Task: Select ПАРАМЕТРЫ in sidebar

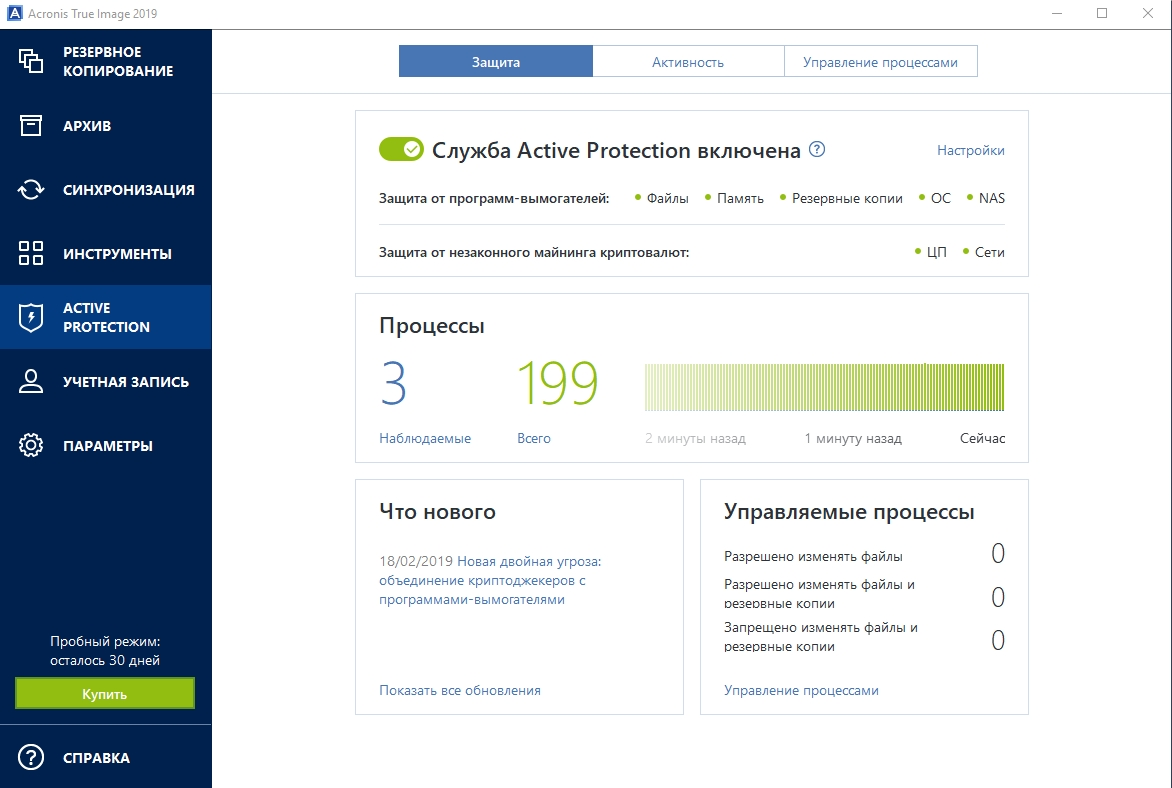Action: [106, 446]
